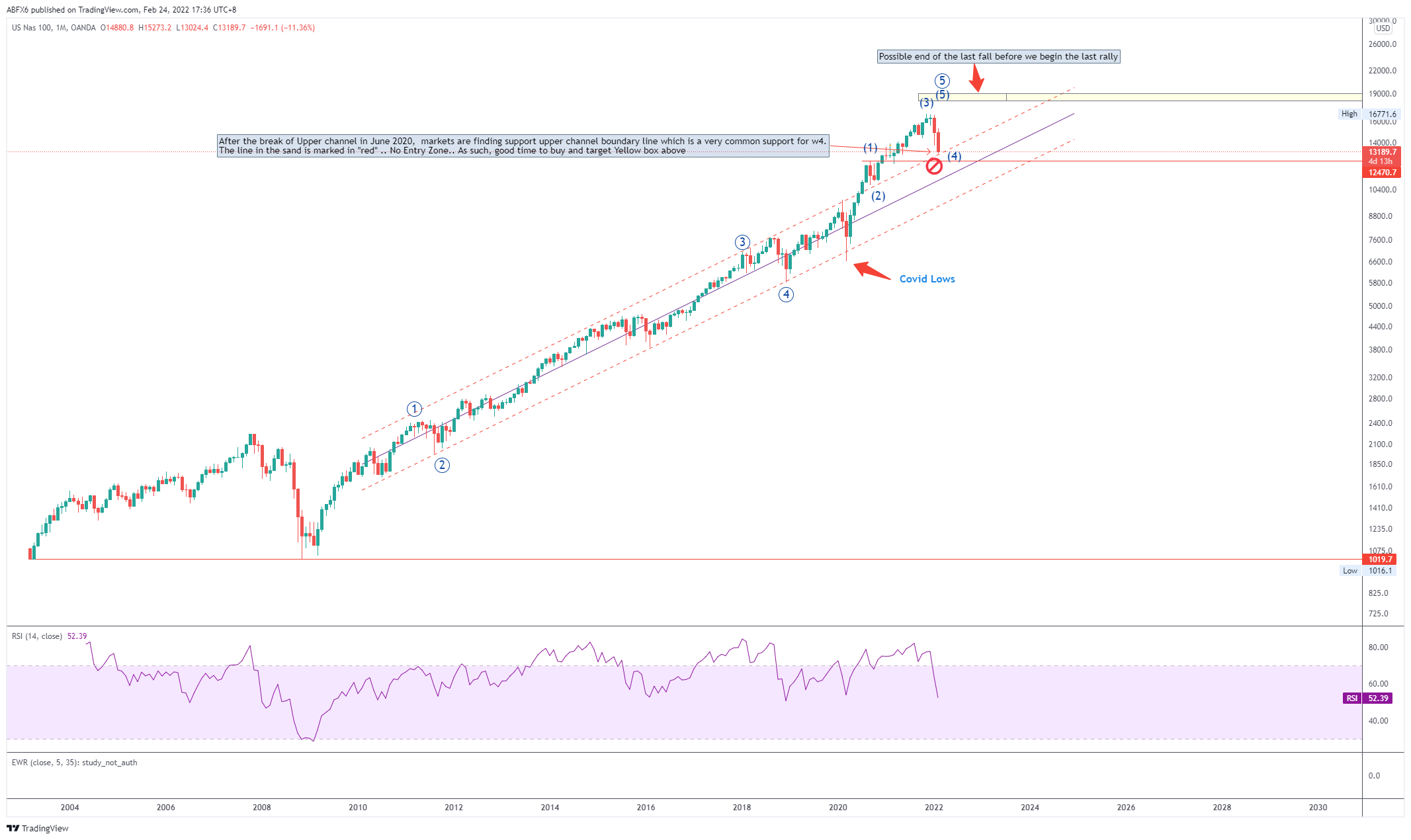Click the red 13189.7 current price label
Screen dimensions: 1411x840
coord(1382,152)
